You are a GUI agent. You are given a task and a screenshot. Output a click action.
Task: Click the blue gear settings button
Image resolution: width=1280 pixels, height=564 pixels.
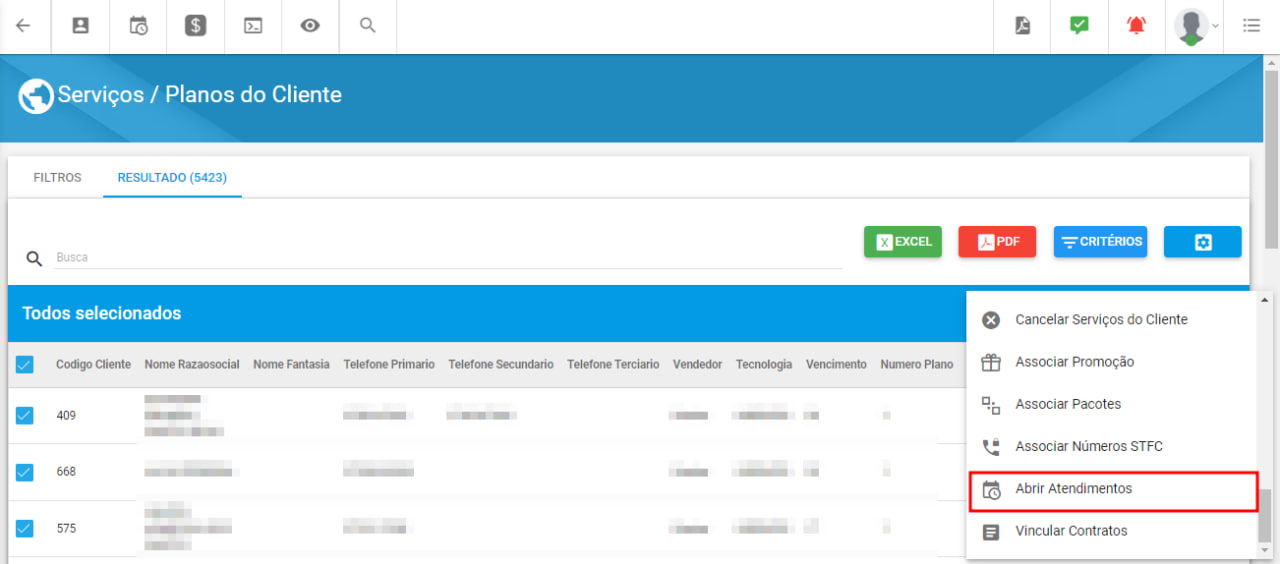[1203, 242]
